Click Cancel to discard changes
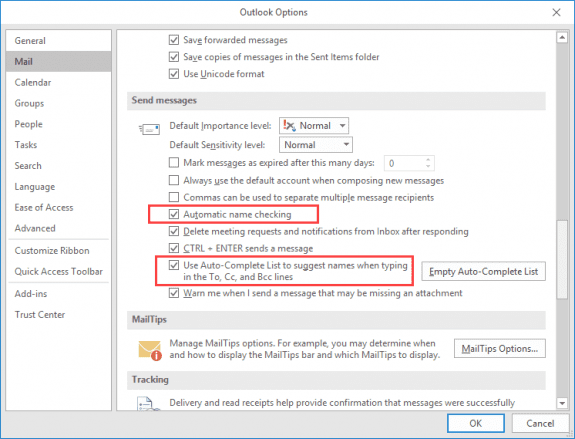This screenshot has width=575, height=439. point(540,424)
